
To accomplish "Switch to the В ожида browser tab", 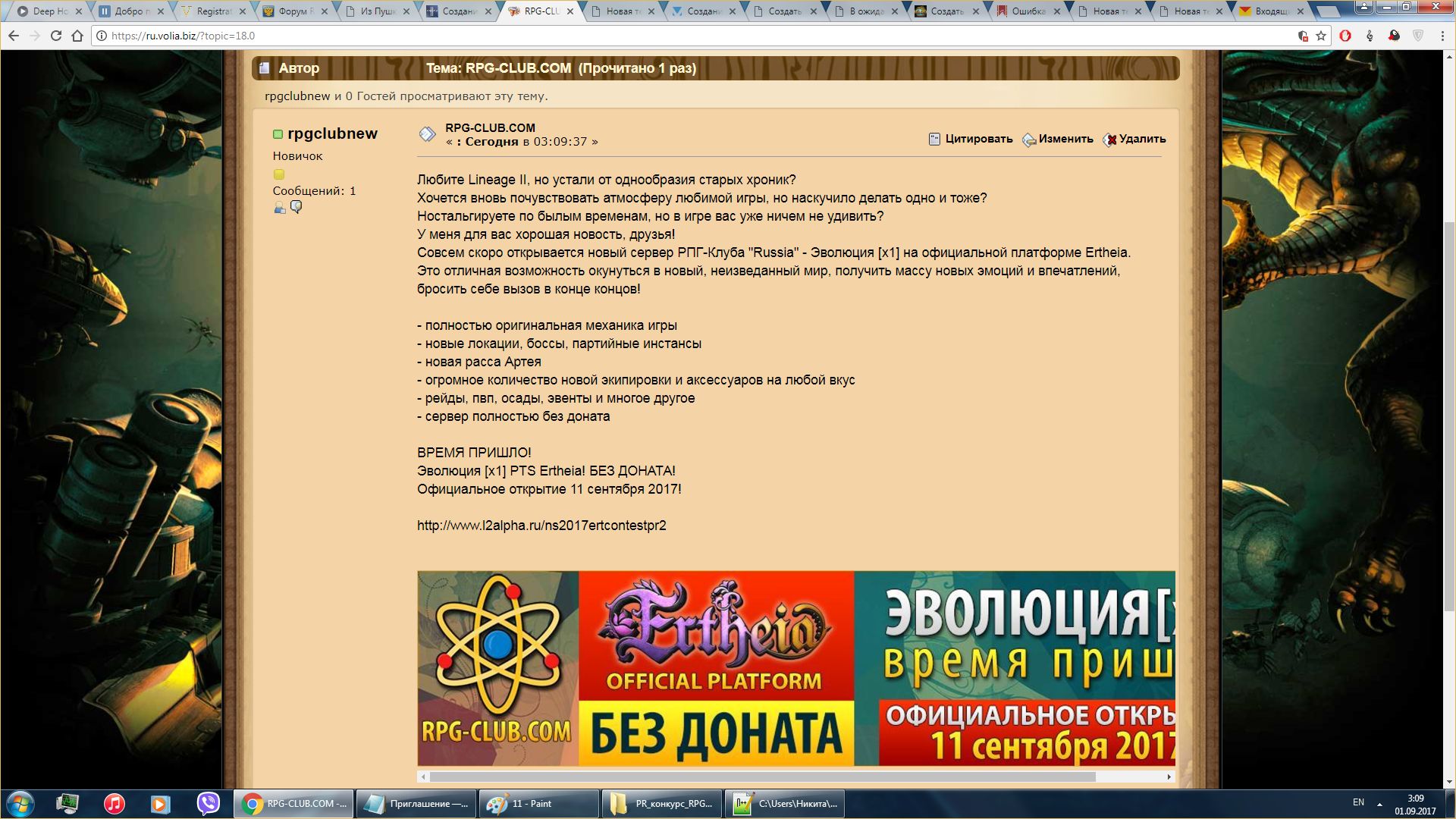I will click(866, 11).
